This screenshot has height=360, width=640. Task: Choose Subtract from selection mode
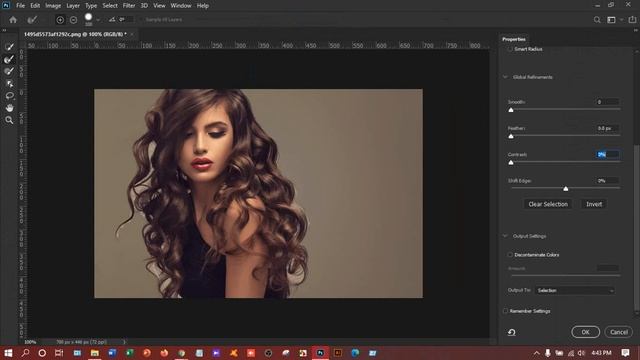(73, 20)
